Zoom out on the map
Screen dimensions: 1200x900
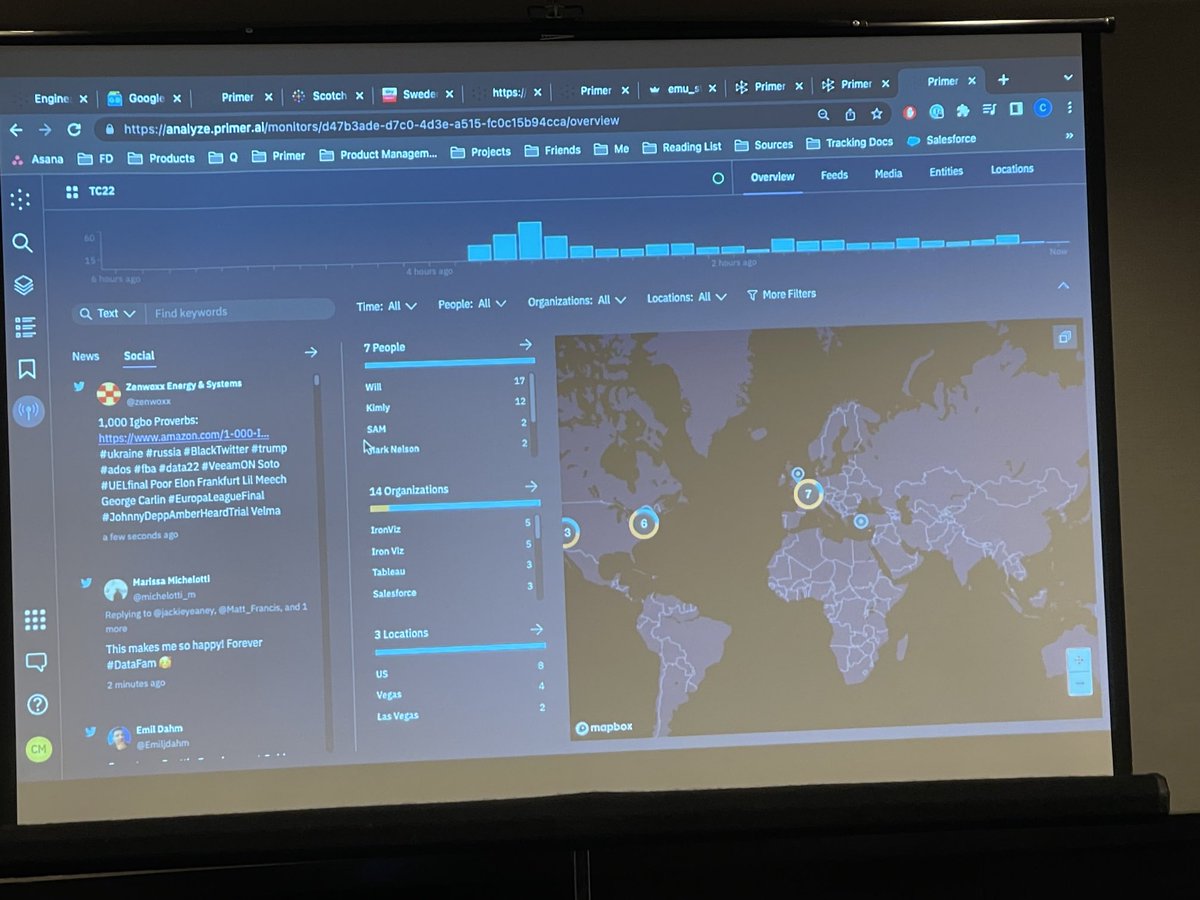(1078, 683)
